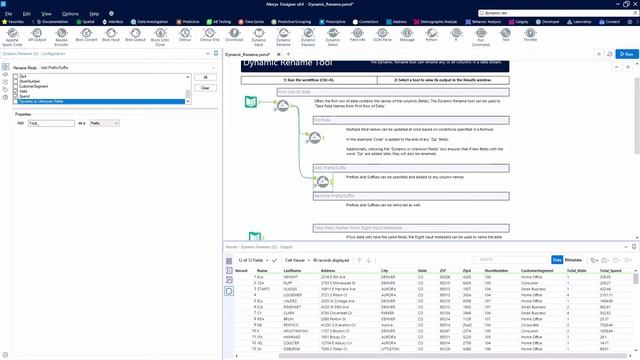Switch to the Developer tool palette
This screenshot has height=360, width=640.
[x=547, y=22]
